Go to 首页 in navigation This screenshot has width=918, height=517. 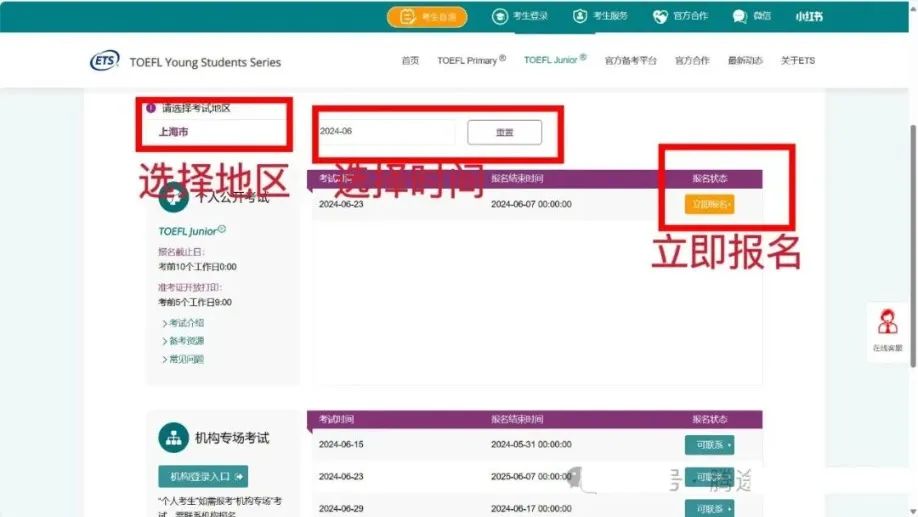tap(410, 60)
